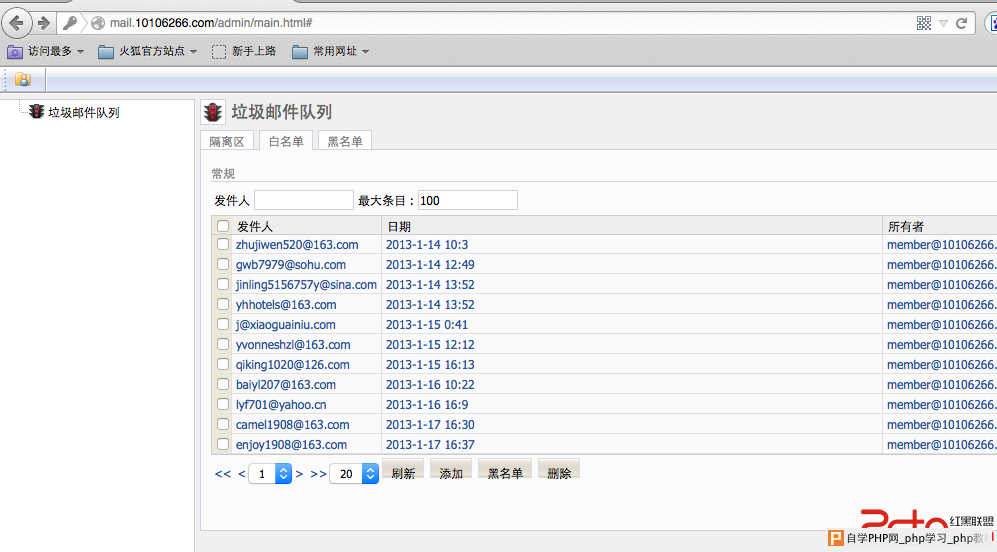Jump to first page with << link

[x=223, y=474]
